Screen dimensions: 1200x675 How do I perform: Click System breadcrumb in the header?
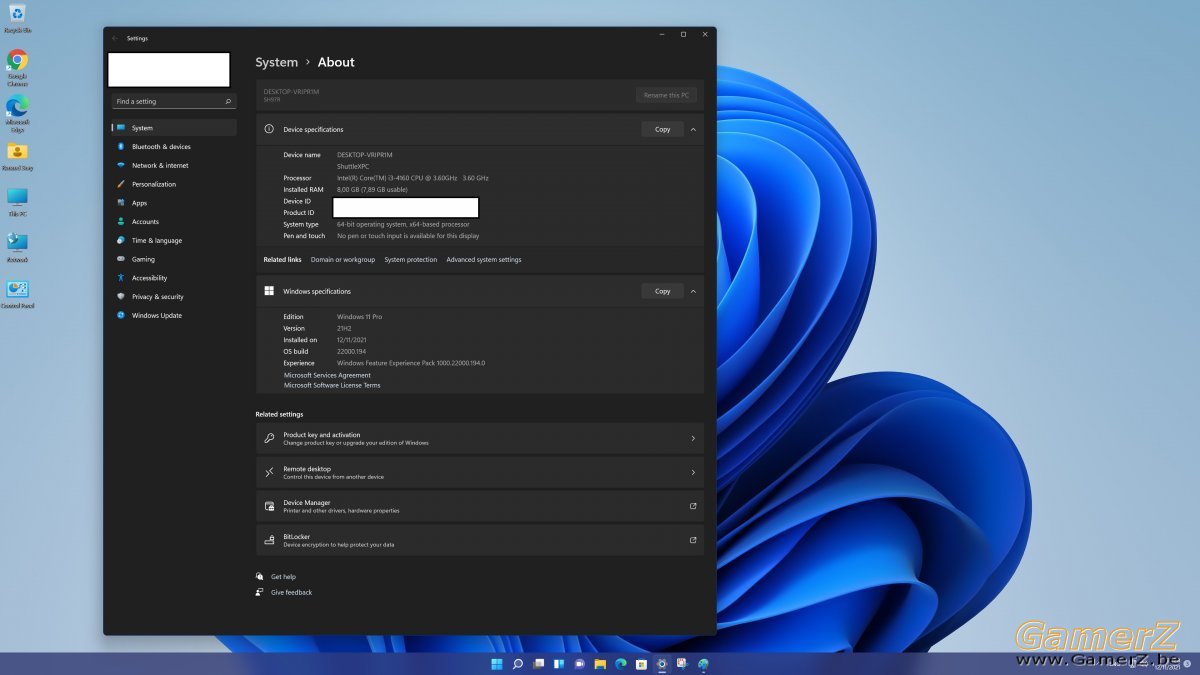click(277, 62)
